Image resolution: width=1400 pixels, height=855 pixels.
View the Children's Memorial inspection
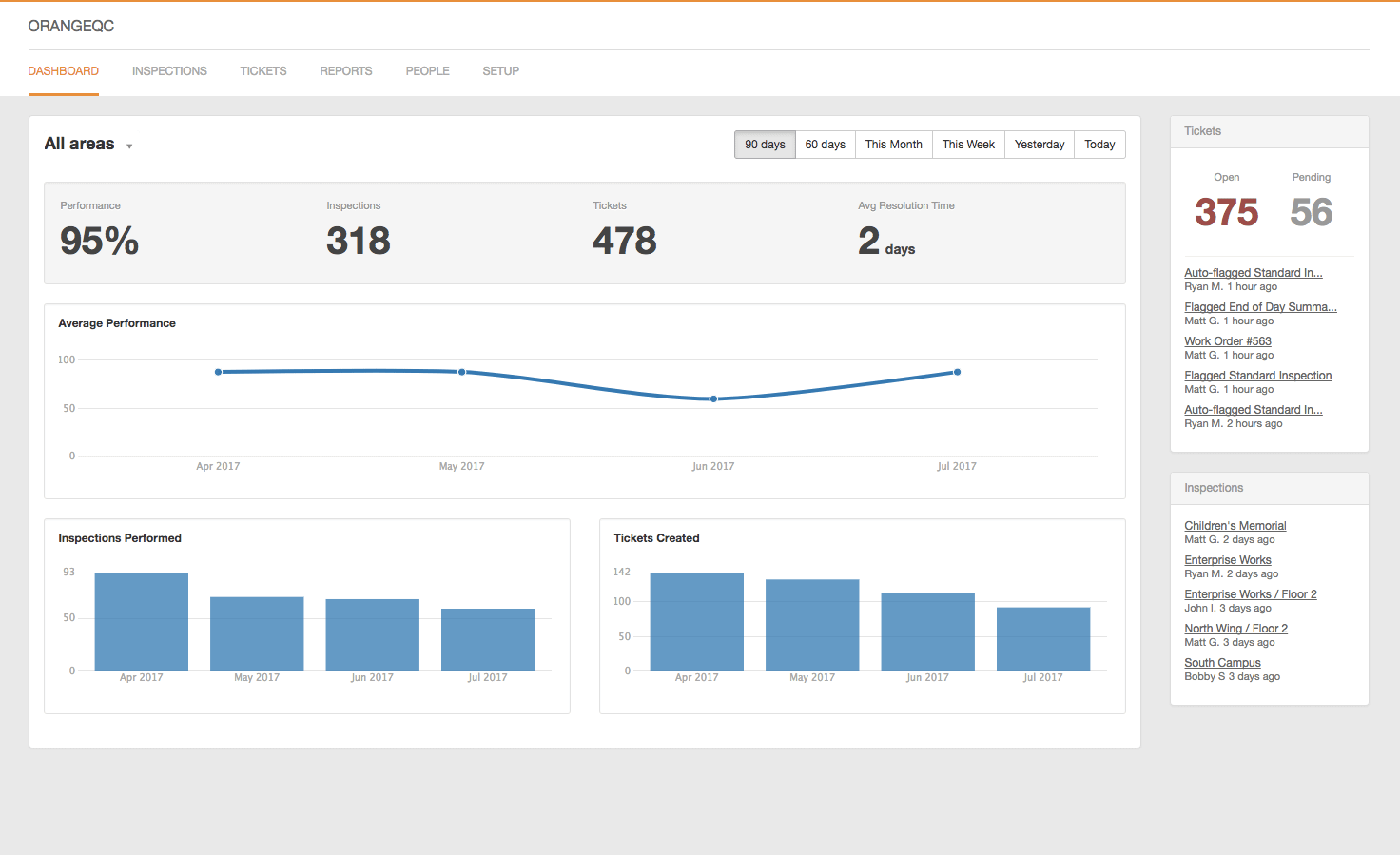1235,525
